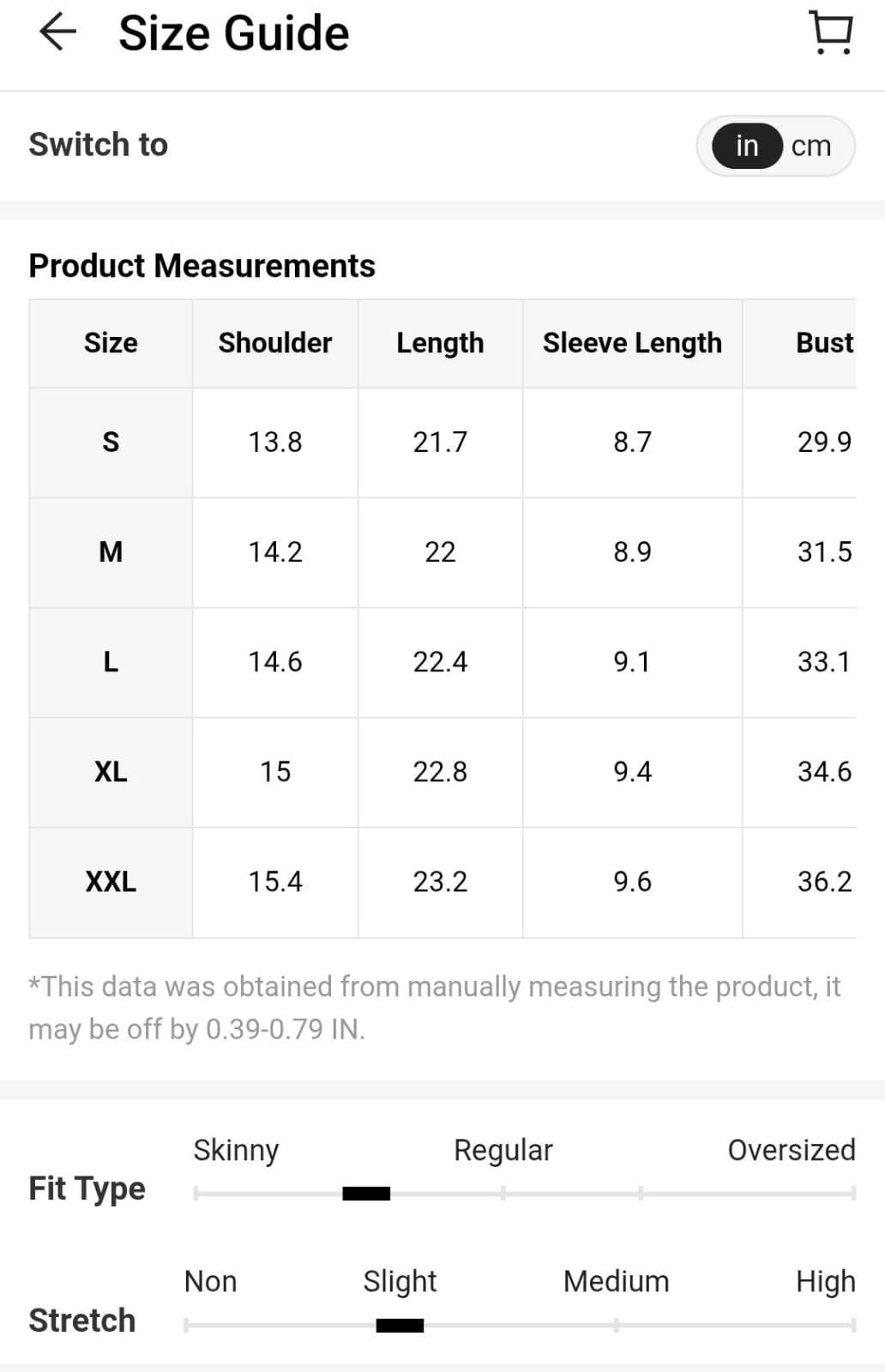Image resolution: width=885 pixels, height=1372 pixels.
Task: Select the M size row label
Action: [x=111, y=551]
